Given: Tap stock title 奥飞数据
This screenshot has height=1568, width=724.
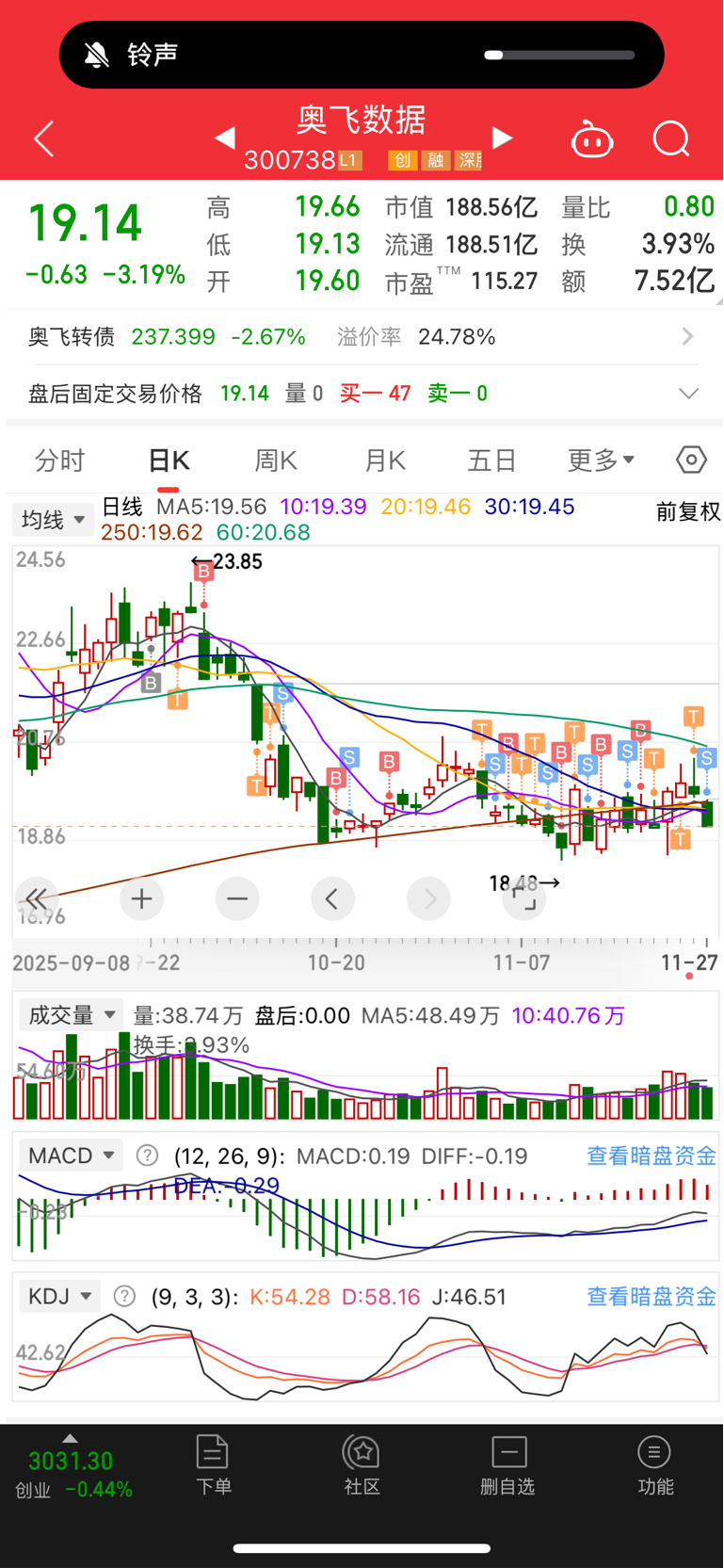Looking at the screenshot, I should (x=362, y=120).
